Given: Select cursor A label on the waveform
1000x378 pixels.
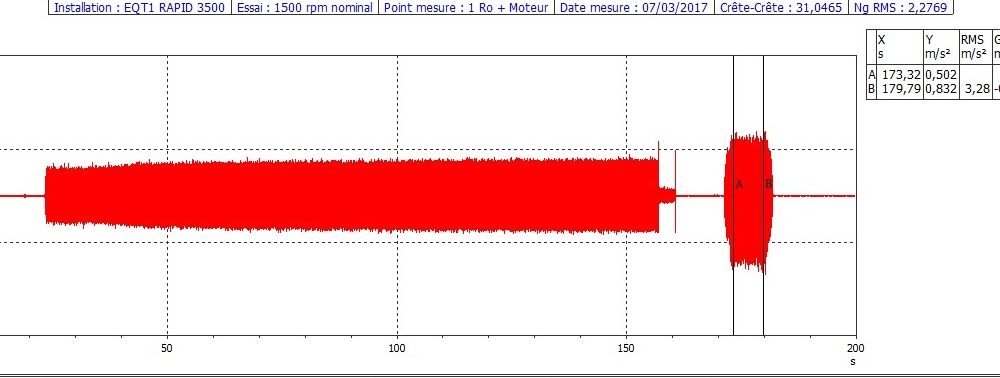Looking at the screenshot, I should pos(739,185).
